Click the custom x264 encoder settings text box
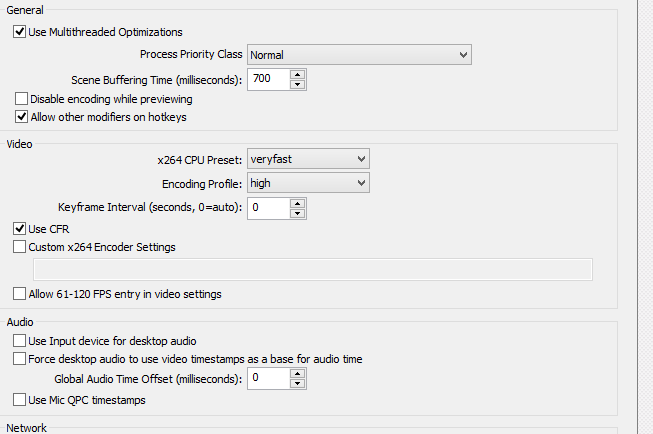Screen dimensions: 653x434 (313, 269)
